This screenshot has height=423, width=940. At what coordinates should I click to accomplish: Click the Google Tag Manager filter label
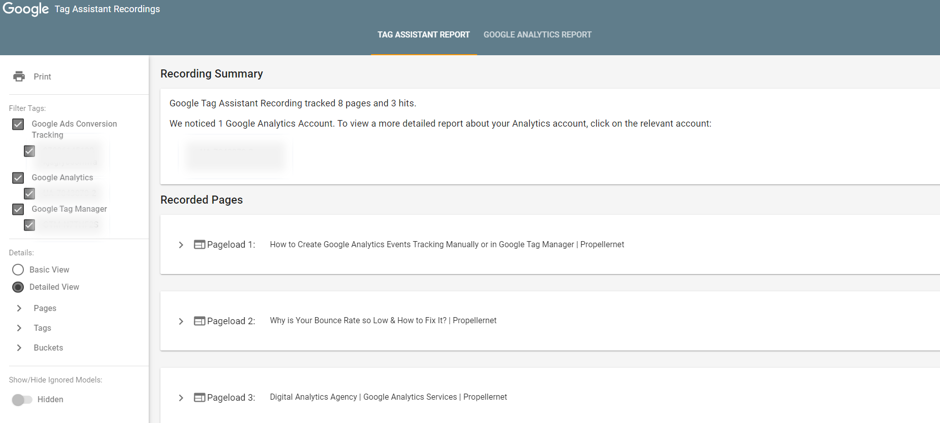[x=70, y=209]
